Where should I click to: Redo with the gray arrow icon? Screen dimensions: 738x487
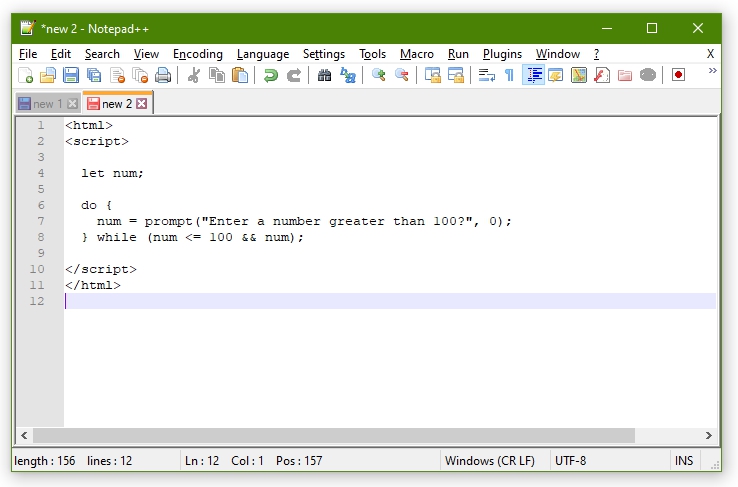point(294,75)
